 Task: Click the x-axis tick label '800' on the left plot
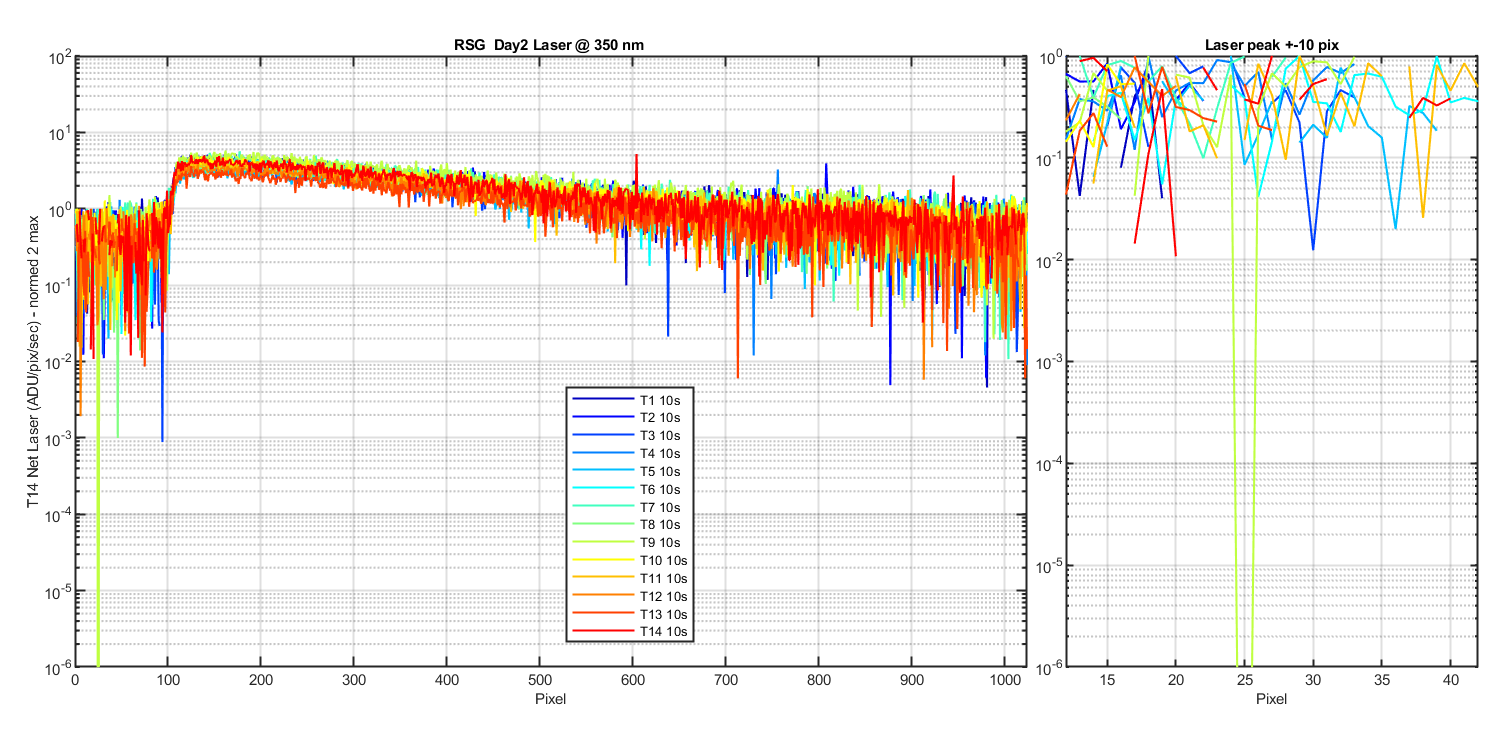coord(818,680)
